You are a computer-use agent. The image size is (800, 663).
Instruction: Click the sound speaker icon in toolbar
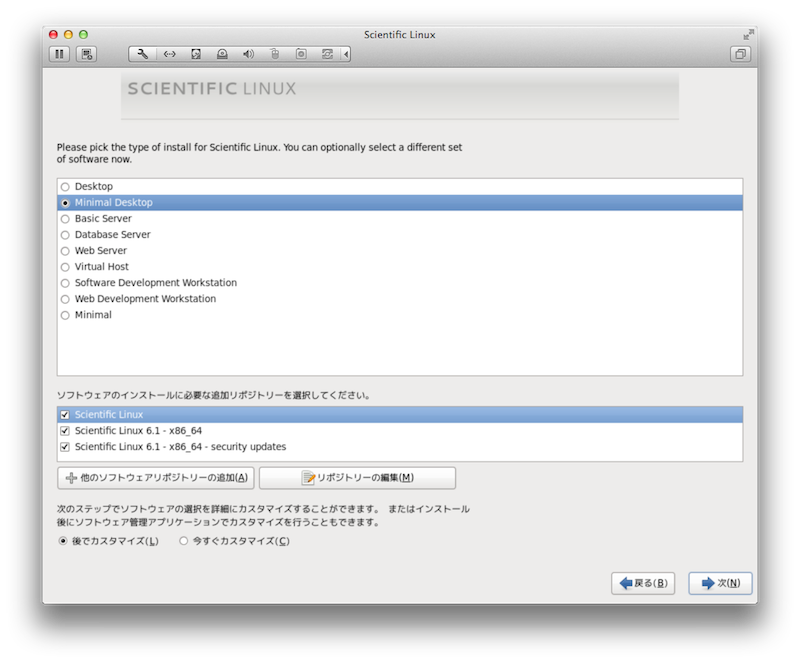pos(248,54)
